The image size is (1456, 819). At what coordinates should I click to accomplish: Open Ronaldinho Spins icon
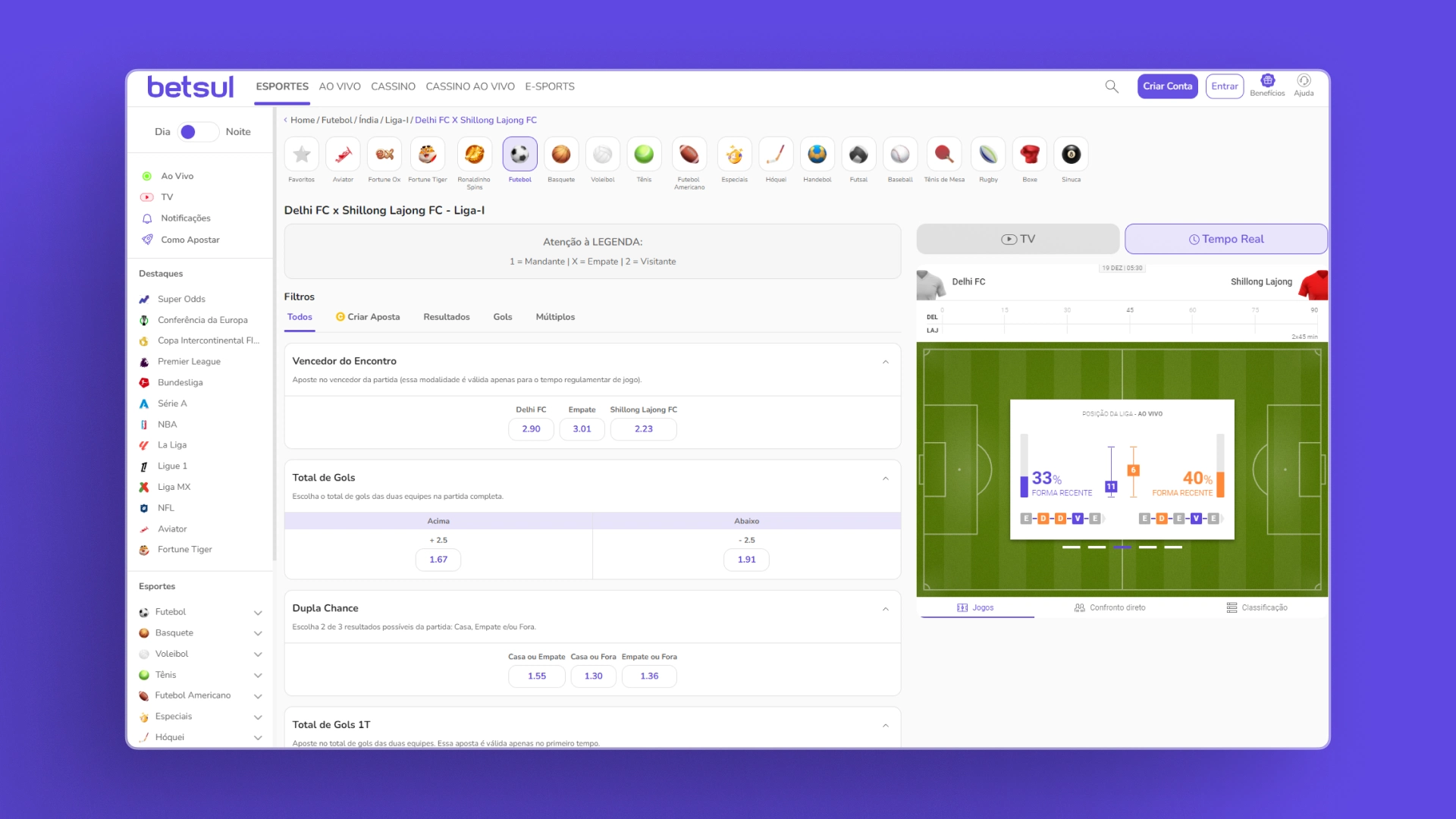tap(474, 155)
